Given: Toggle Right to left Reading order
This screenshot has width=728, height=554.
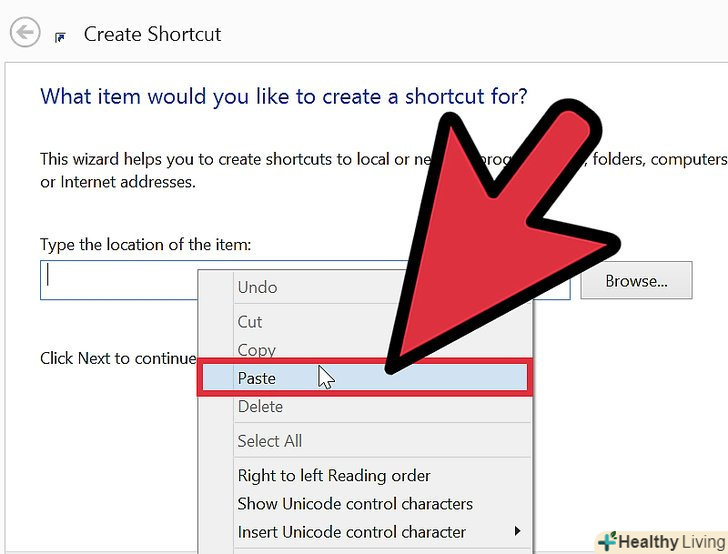Looking at the screenshot, I should tap(365, 476).
